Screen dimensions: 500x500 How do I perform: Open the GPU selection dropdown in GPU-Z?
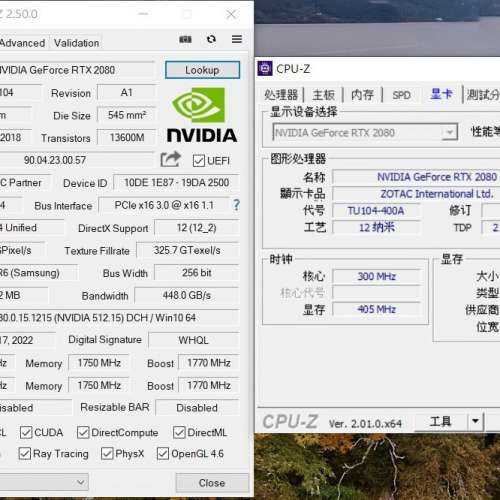pyautogui.click(x=44, y=482)
